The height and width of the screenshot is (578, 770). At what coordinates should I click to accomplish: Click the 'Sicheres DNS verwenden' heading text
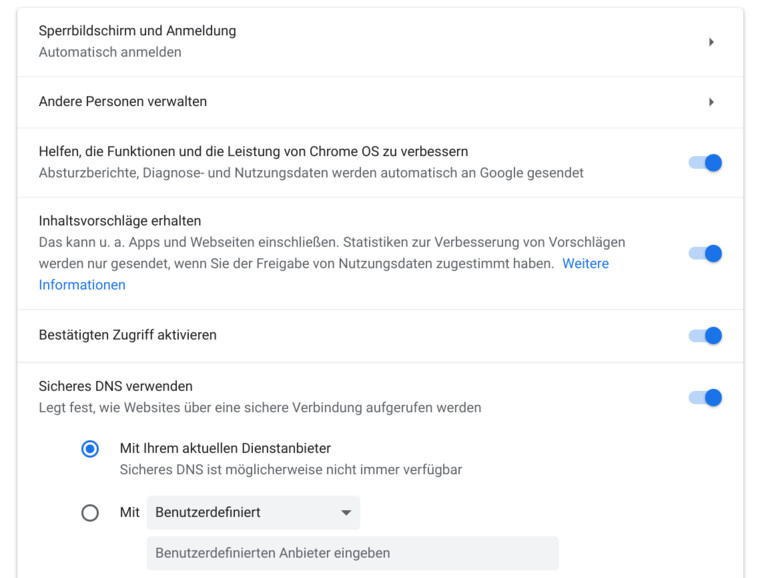[x=115, y=386]
